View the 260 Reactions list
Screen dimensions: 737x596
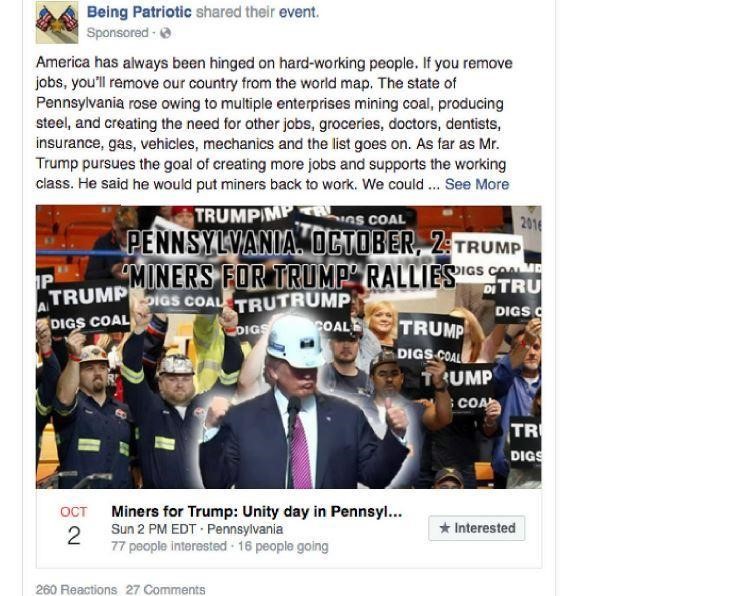tap(76, 589)
